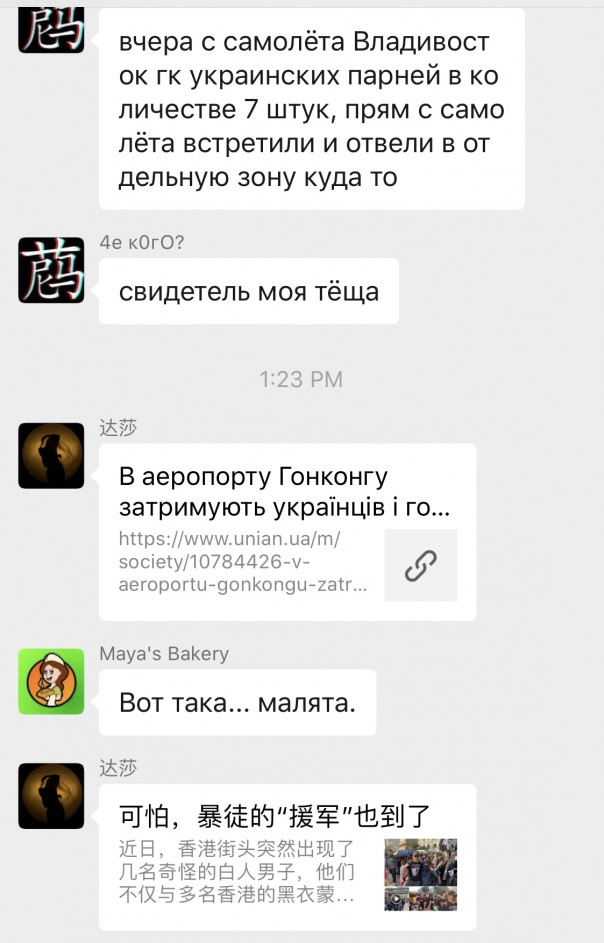The image size is (604, 943).
Task: Tap the 达莎 name above the Chinese article
Action: [119, 768]
